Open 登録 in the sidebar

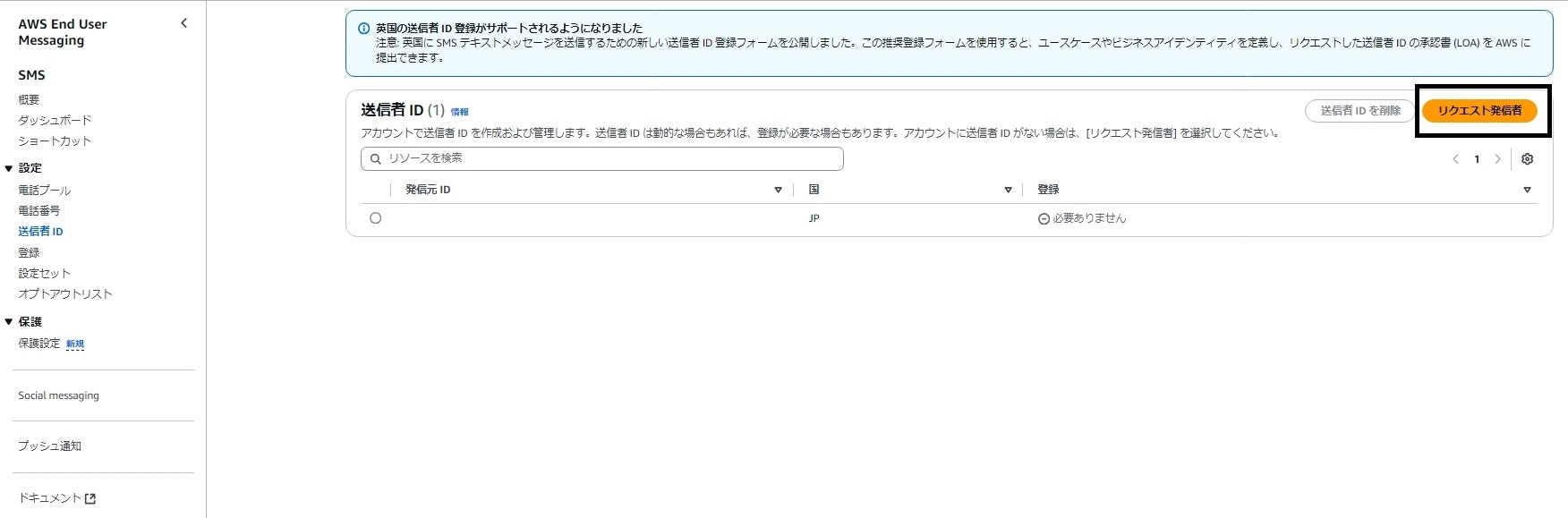[29, 253]
